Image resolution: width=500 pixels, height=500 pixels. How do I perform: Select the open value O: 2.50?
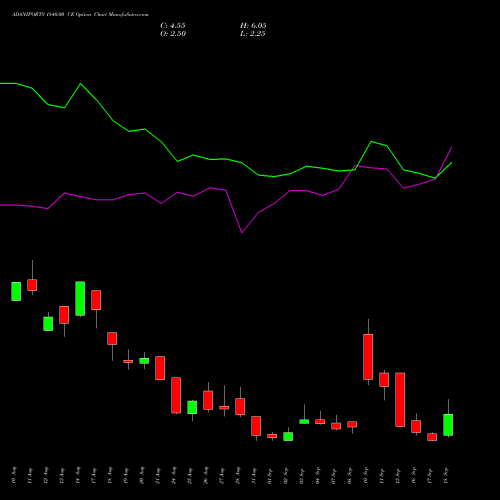[x=173, y=34]
